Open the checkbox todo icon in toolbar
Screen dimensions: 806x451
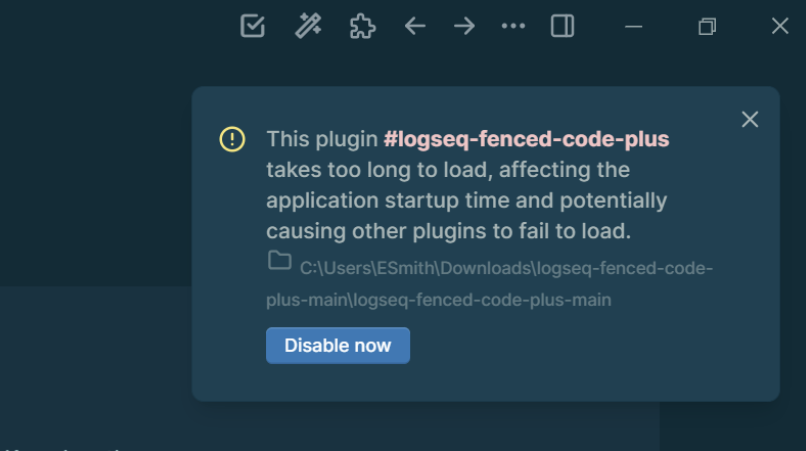(x=252, y=26)
